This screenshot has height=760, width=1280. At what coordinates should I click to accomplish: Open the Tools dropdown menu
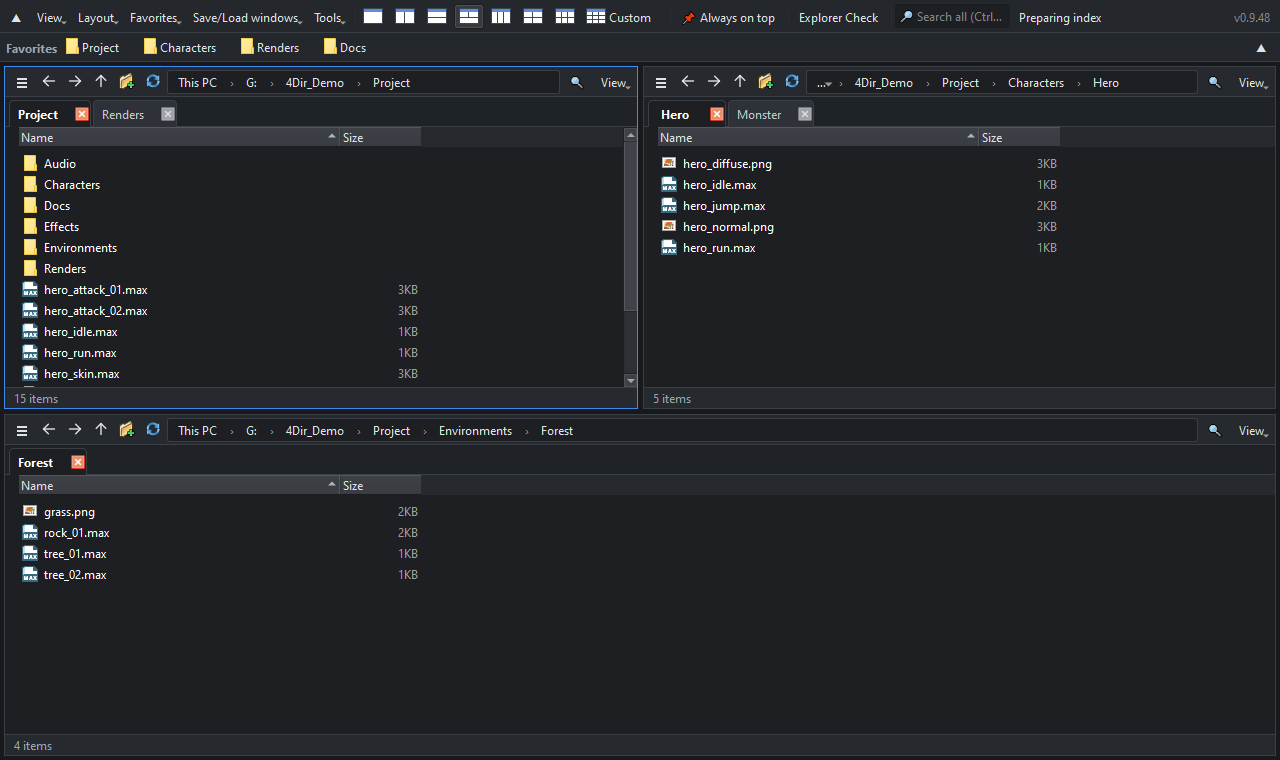[x=329, y=18]
